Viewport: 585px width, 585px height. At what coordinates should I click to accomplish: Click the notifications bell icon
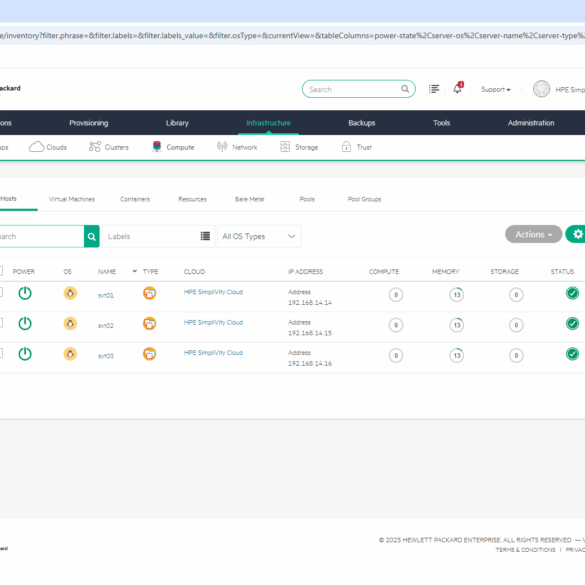coord(458,88)
